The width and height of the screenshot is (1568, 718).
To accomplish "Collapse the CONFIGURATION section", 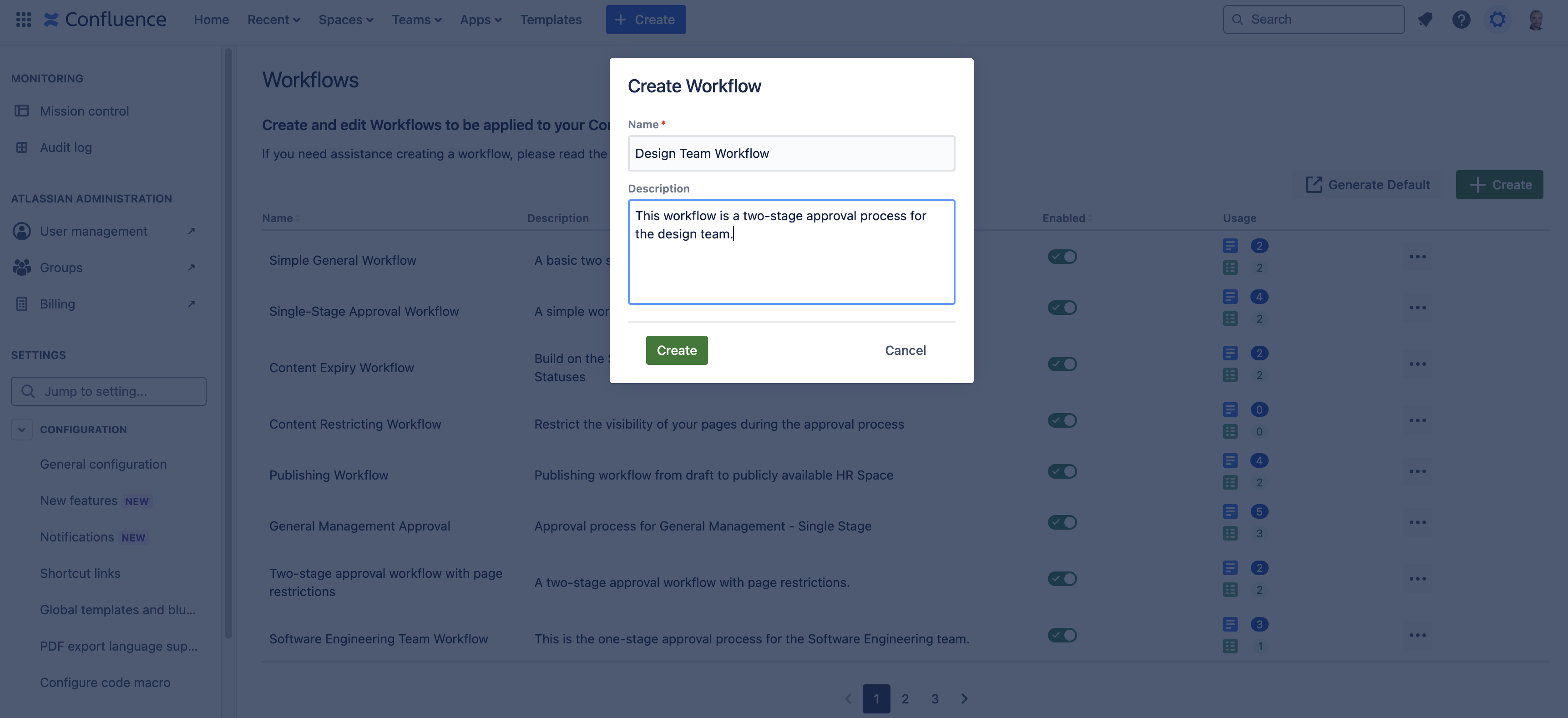I will 21,429.
